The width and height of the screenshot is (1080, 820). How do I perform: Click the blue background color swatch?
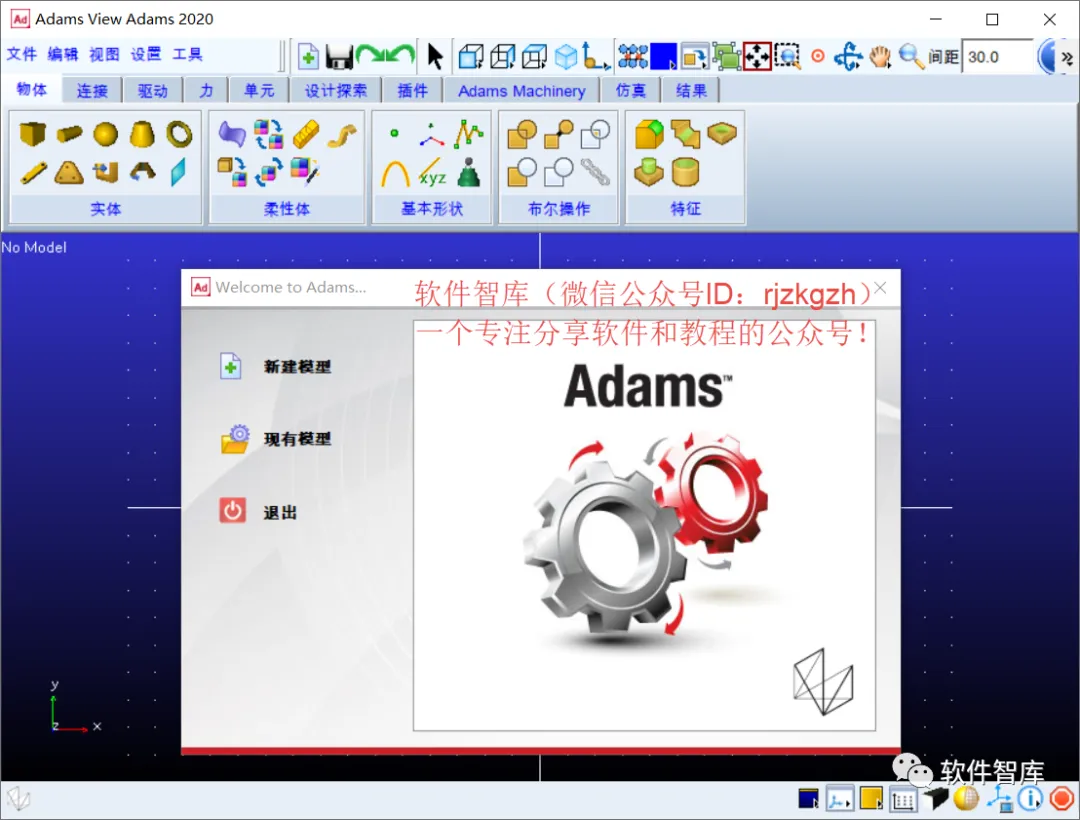click(x=663, y=56)
